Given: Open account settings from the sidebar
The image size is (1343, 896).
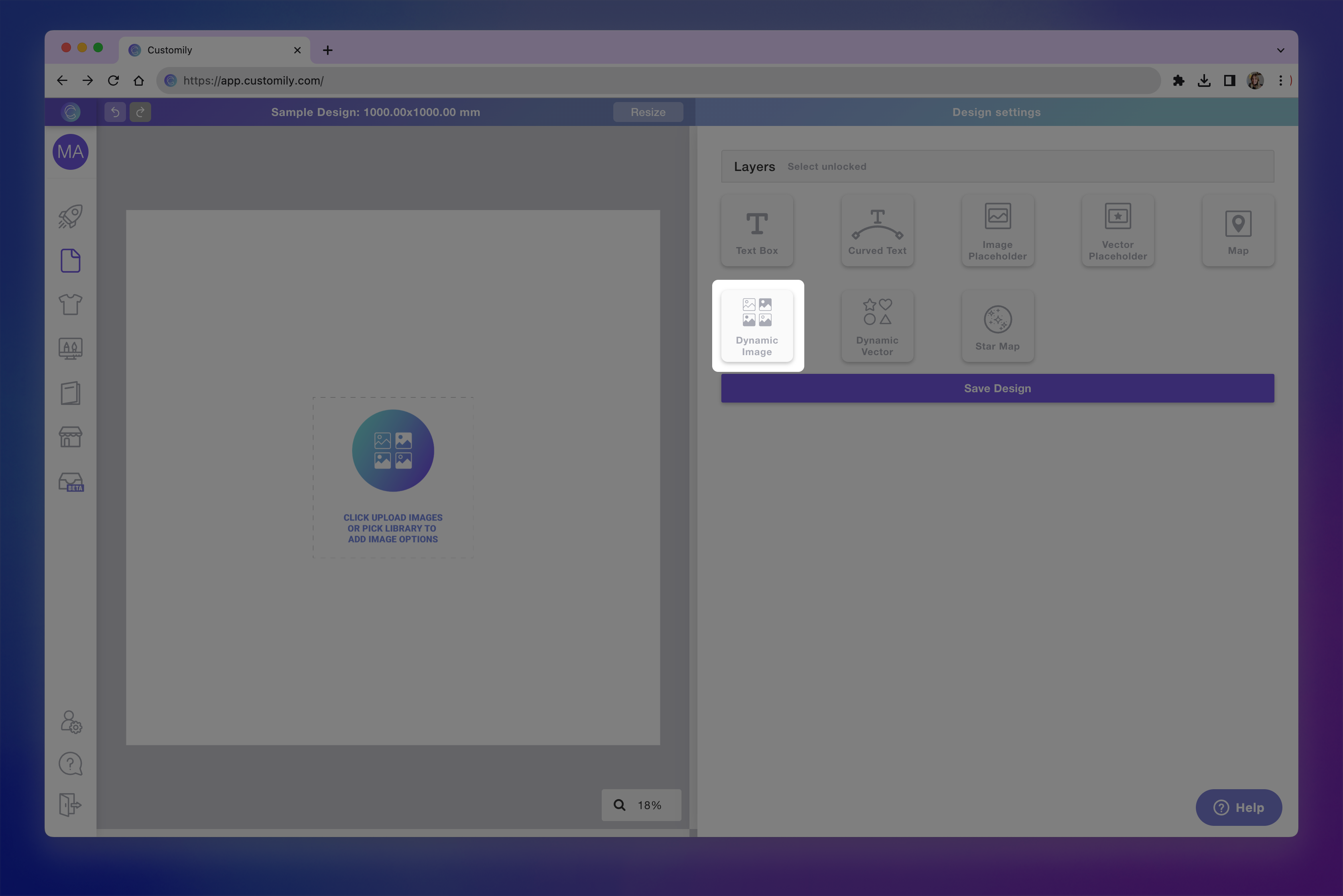Looking at the screenshot, I should (70, 722).
